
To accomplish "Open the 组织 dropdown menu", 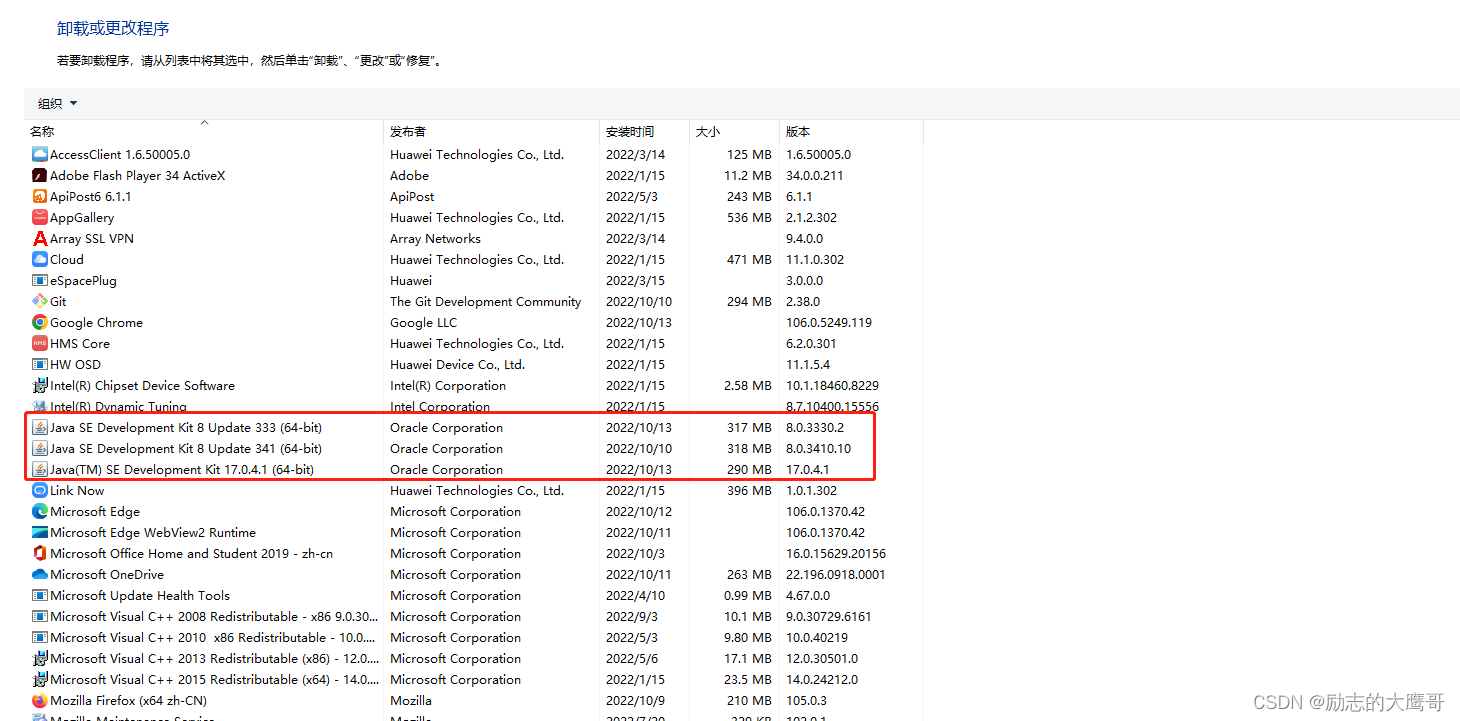I will point(57,103).
